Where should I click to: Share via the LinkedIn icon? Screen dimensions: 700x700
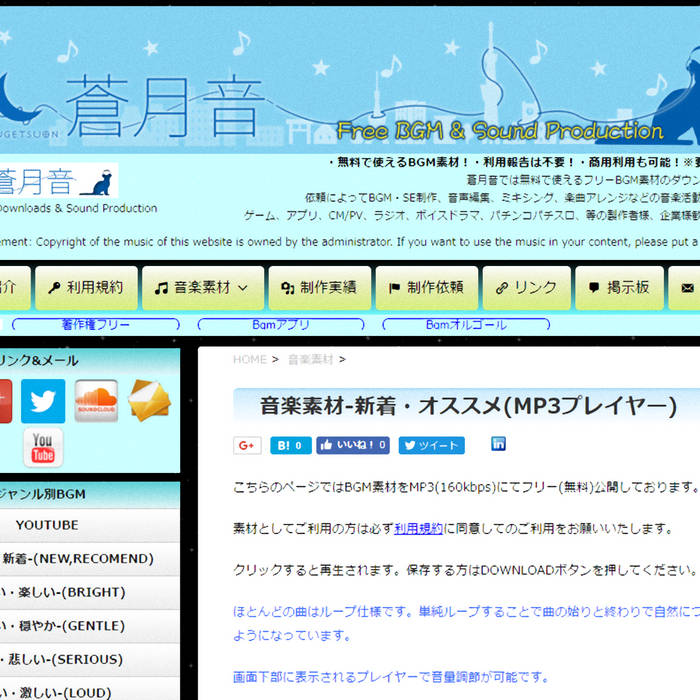click(498, 444)
